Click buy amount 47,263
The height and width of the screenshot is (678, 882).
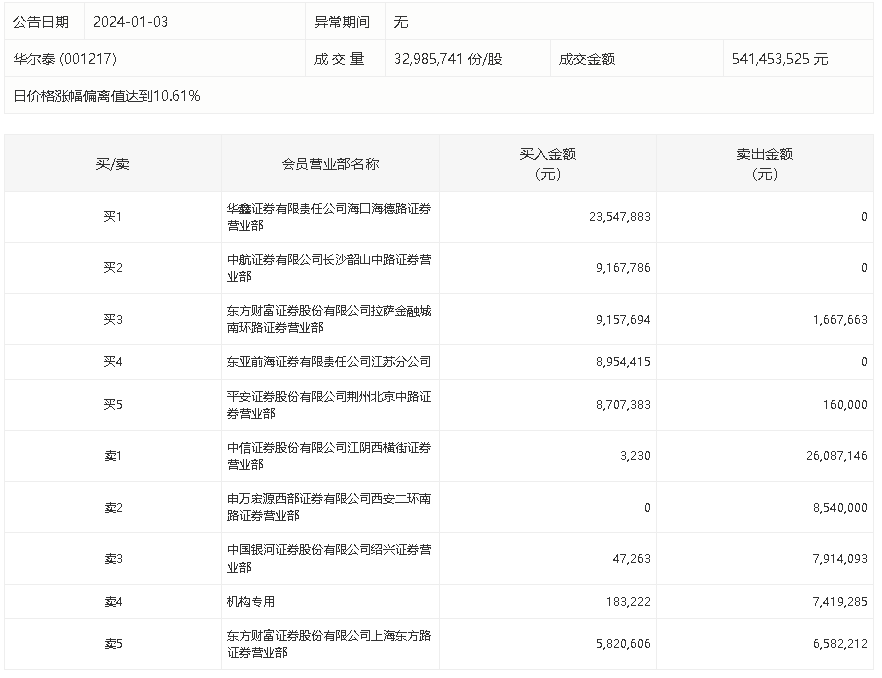[x=632, y=559]
